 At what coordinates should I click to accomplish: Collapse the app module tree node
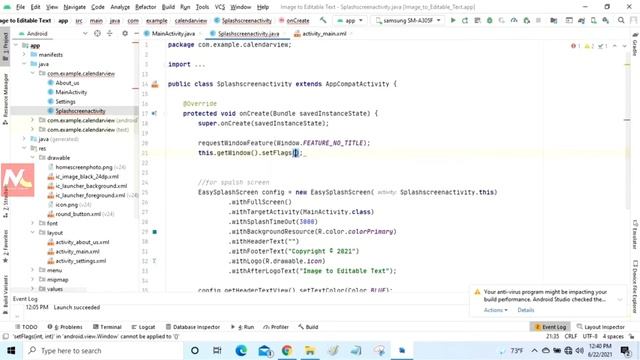coord(16,45)
